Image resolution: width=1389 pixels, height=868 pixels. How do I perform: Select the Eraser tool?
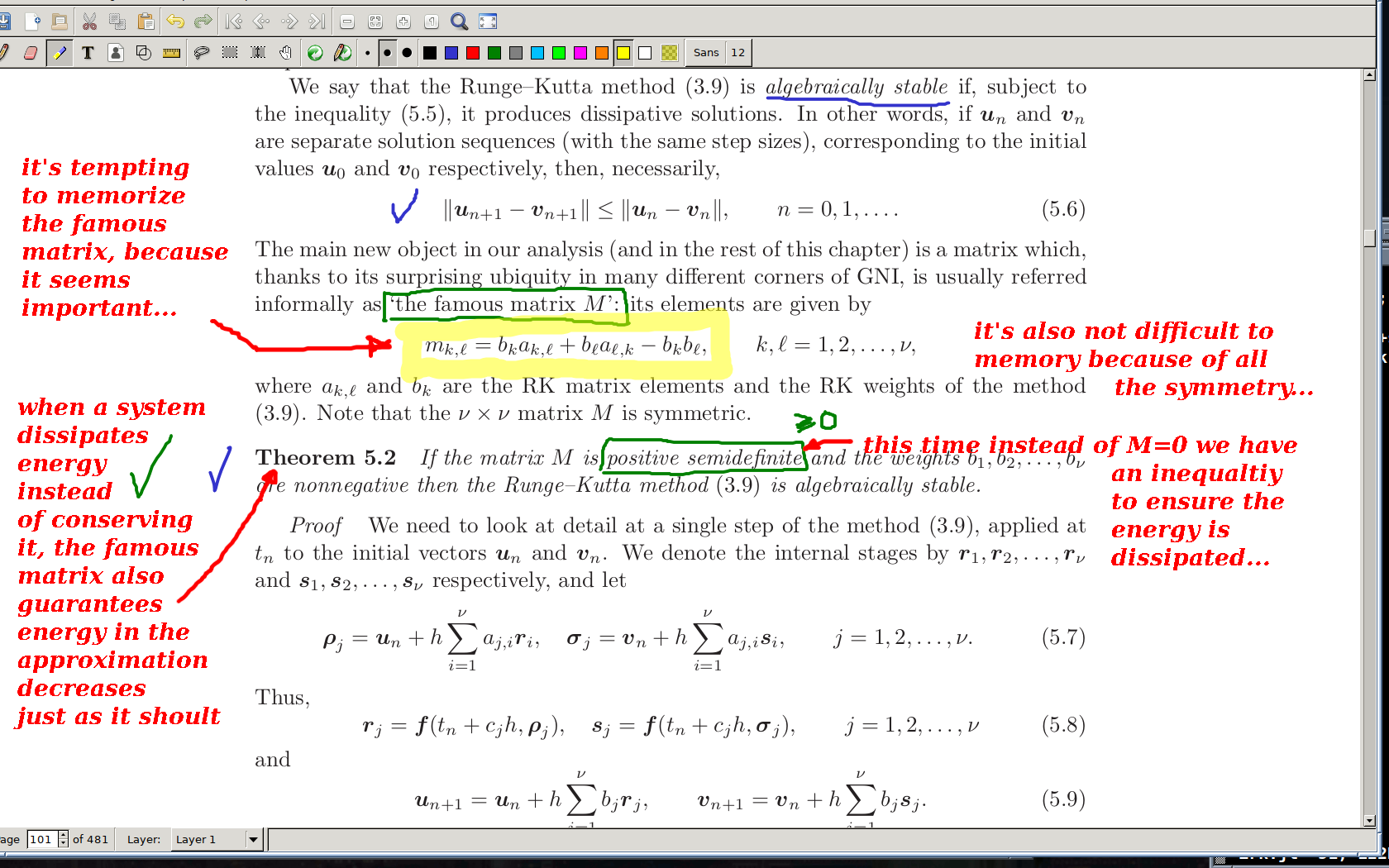[31, 53]
